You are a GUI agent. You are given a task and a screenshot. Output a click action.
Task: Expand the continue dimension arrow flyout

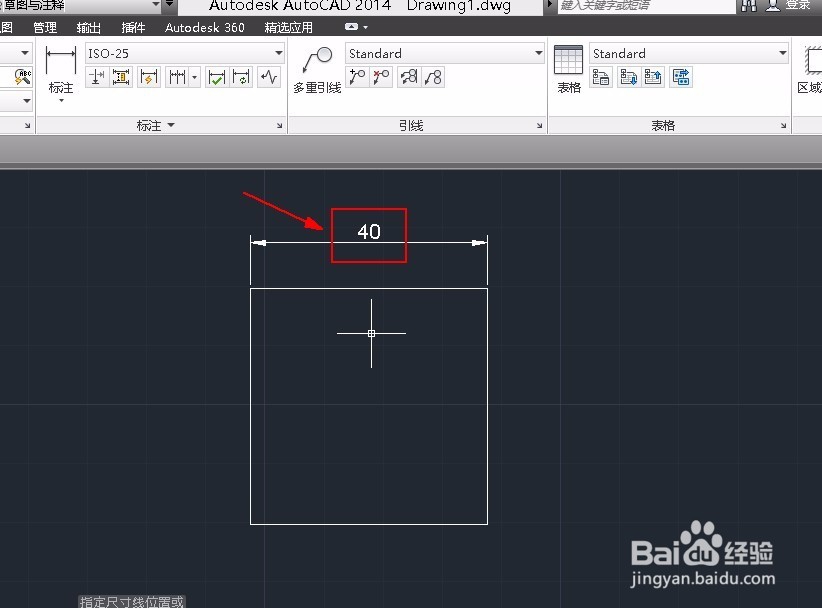click(194, 78)
